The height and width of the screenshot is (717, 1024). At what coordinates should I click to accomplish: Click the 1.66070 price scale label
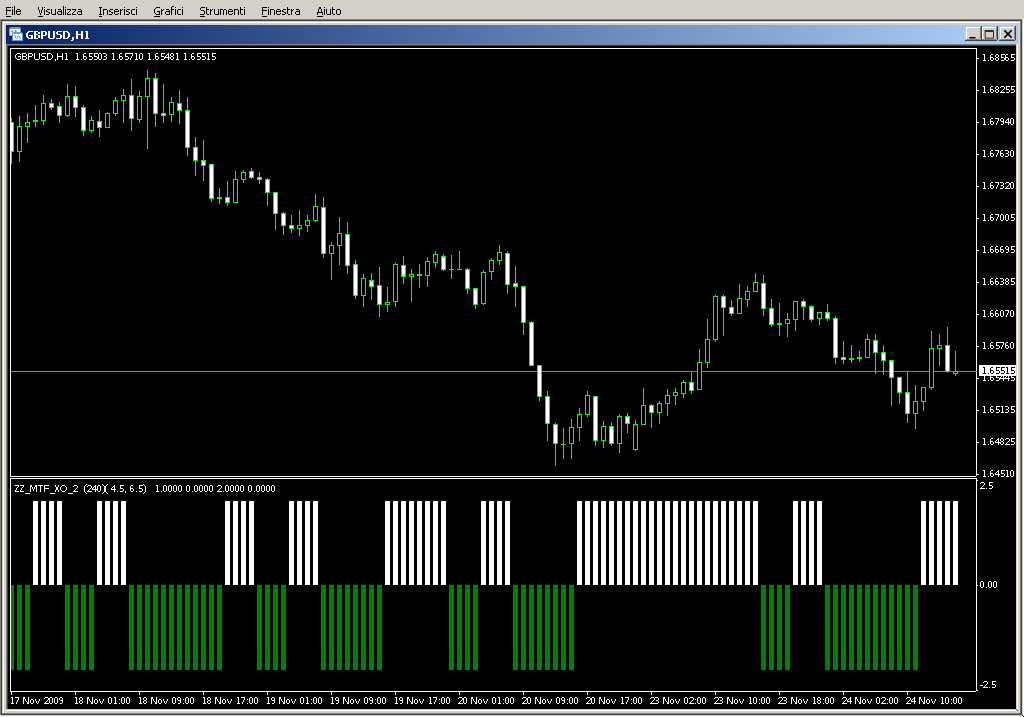tap(999, 313)
